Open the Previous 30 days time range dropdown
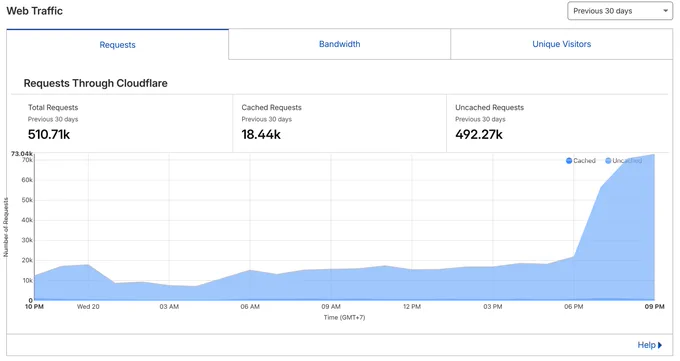 pos(620,11)
